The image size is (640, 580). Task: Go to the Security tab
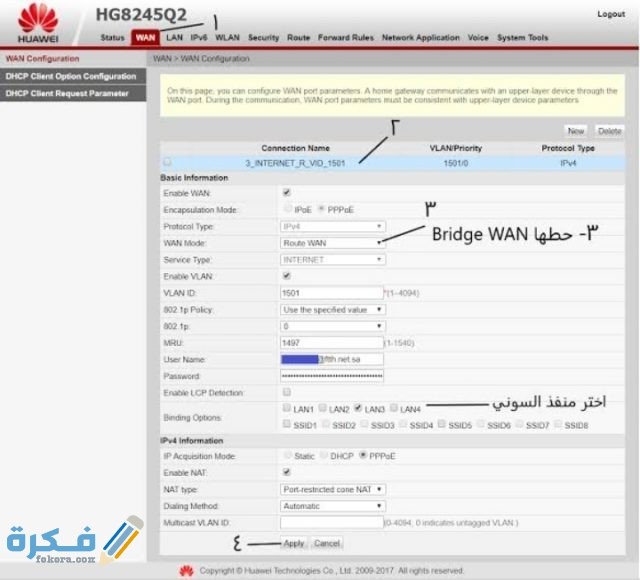pos(263,38)
